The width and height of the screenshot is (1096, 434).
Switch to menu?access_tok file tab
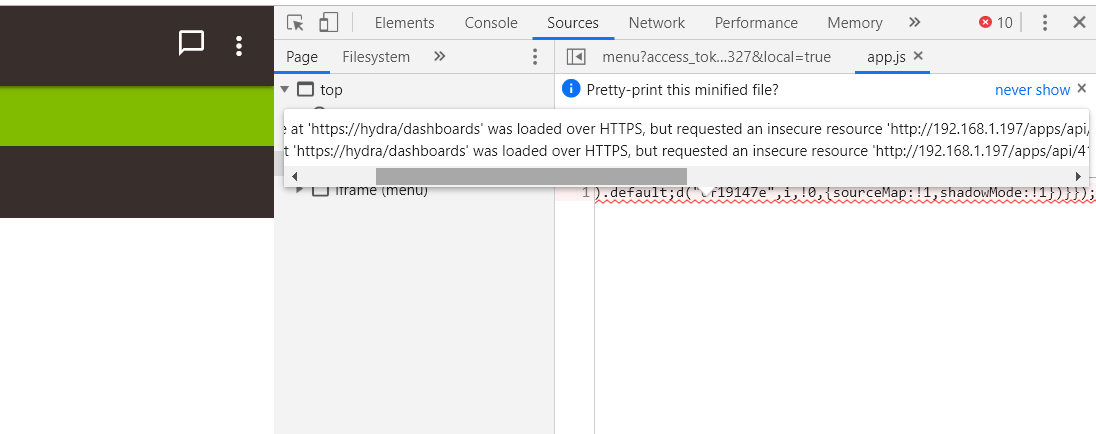click(x=716, y=57)
